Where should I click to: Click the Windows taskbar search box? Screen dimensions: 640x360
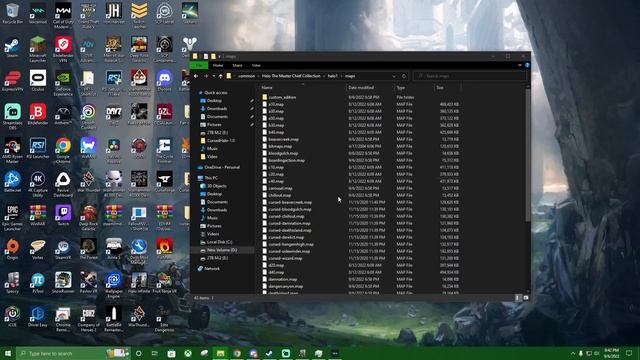(73, 353)
